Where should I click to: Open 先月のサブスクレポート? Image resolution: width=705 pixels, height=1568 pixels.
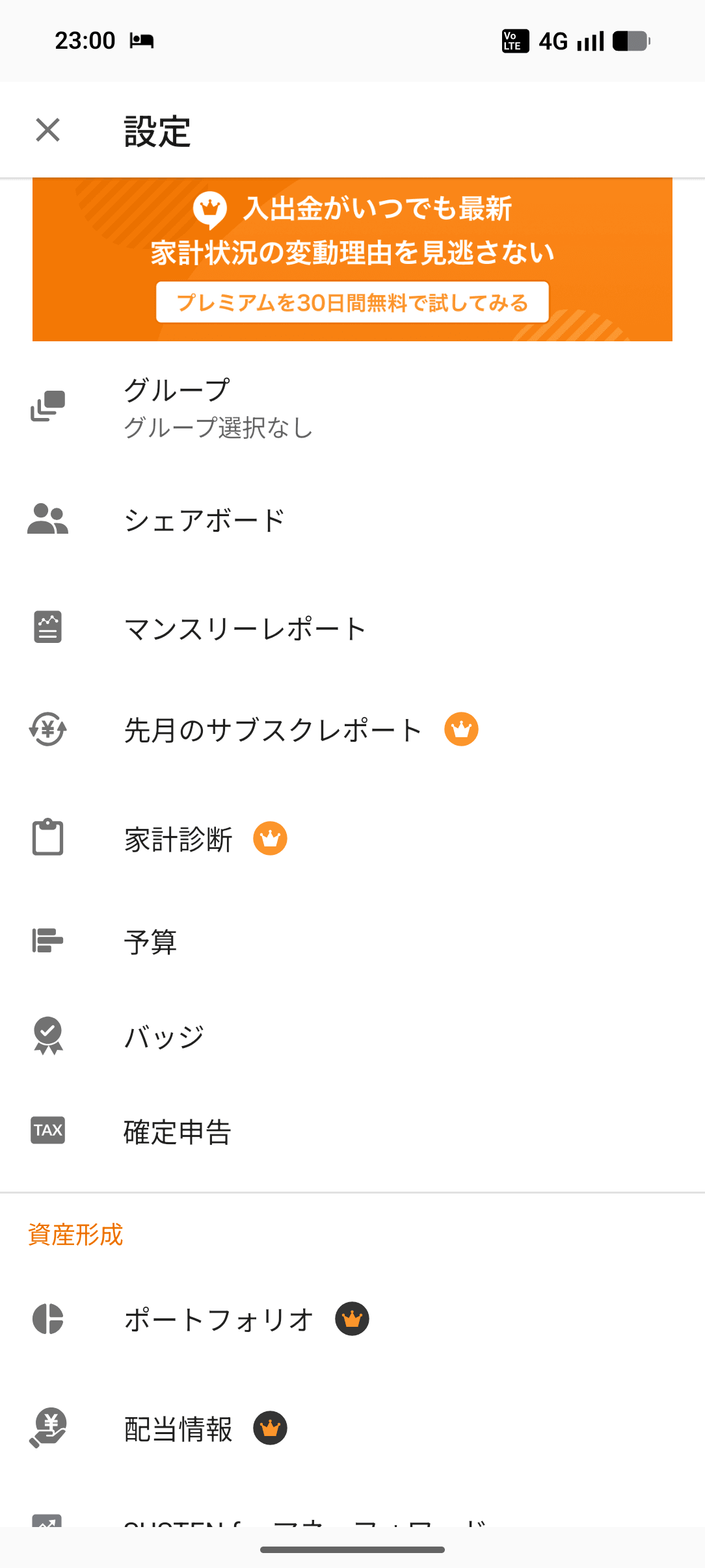[273, 730]
